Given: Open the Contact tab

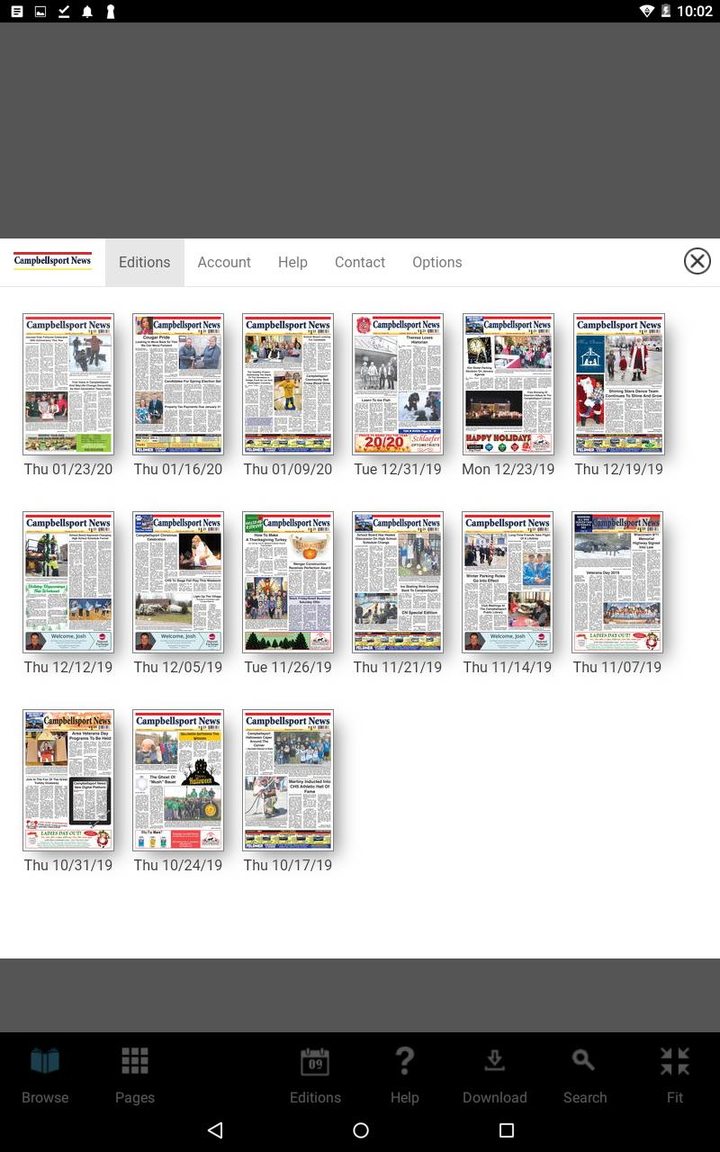Looking at the screenshot, I should [x=360, y=262].
